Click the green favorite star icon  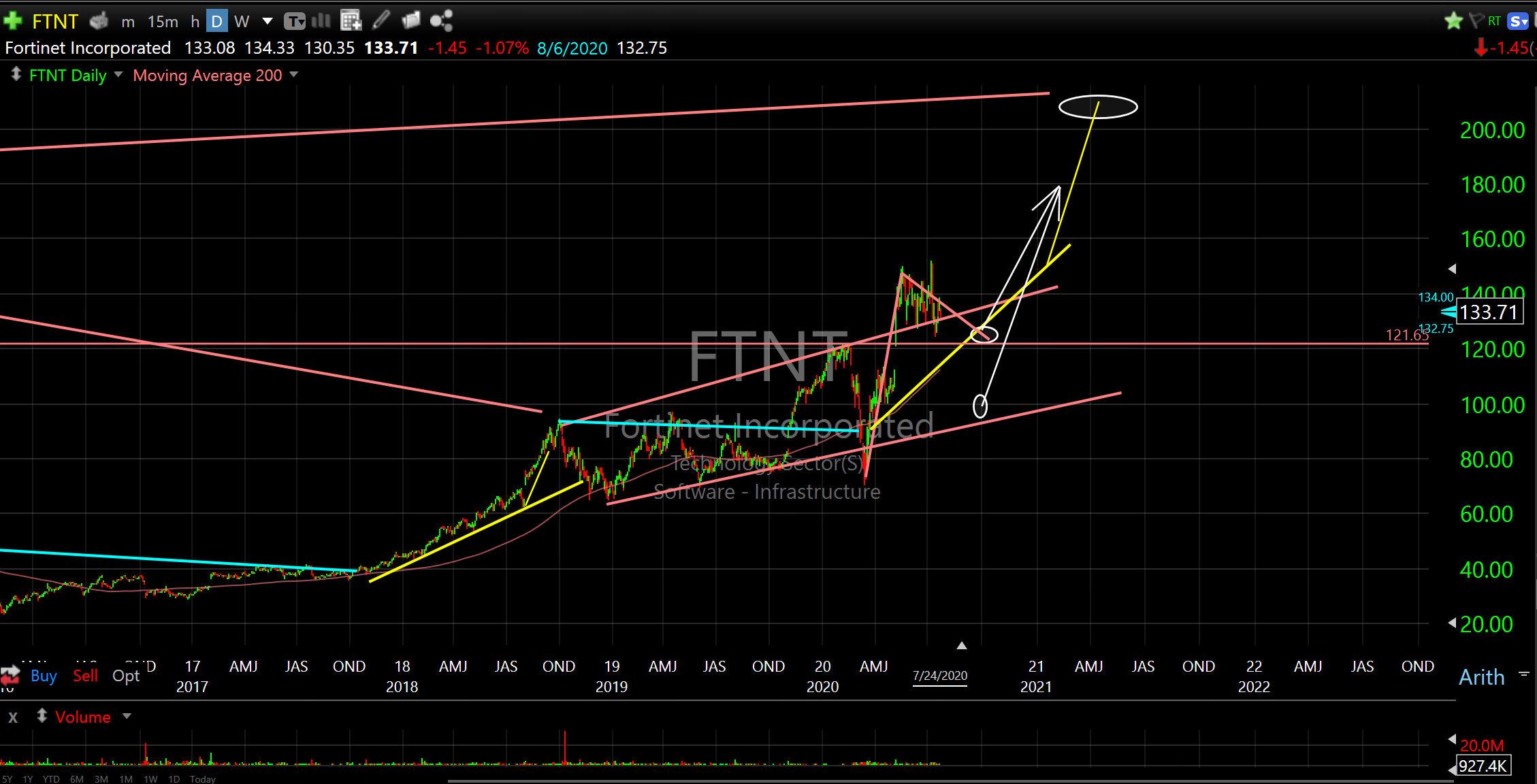coord(1453,21)
